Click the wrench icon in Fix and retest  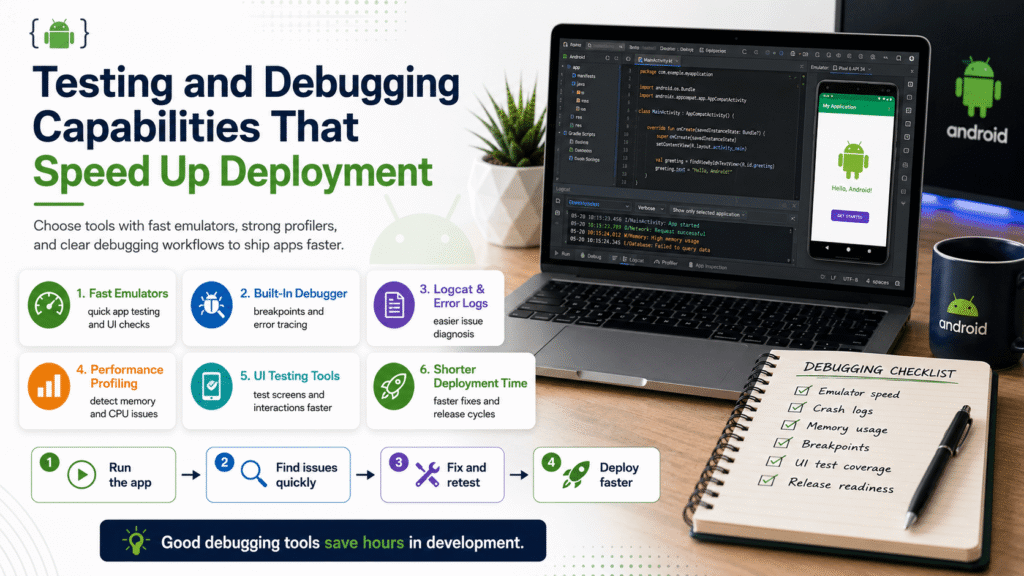(x=427, y=475)
